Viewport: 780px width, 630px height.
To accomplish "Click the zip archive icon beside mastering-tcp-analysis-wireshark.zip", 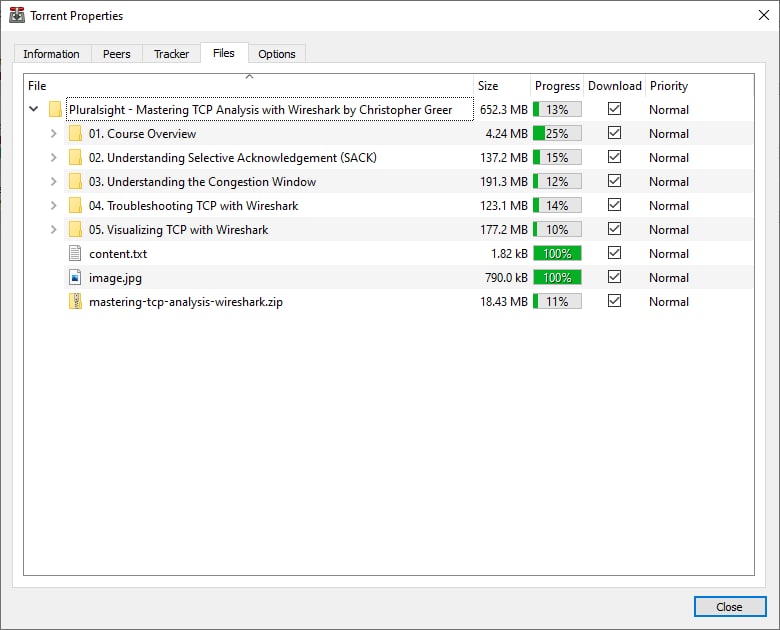I will coord(75,301).
